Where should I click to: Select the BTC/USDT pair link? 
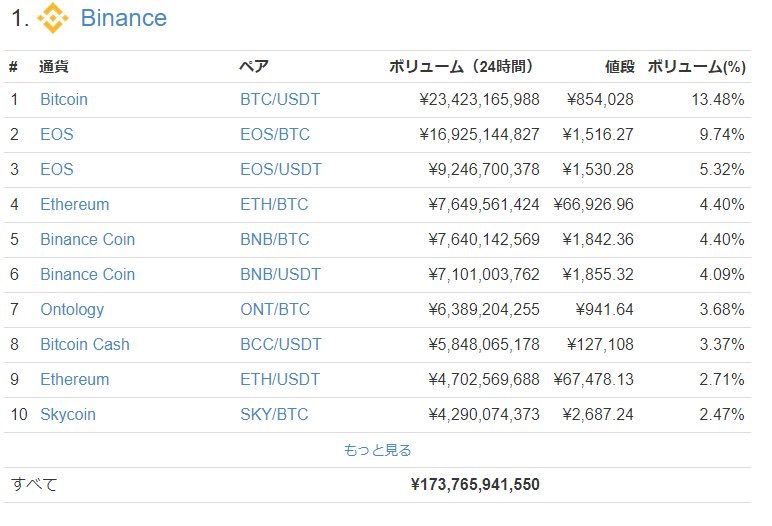tap(279, 100)
